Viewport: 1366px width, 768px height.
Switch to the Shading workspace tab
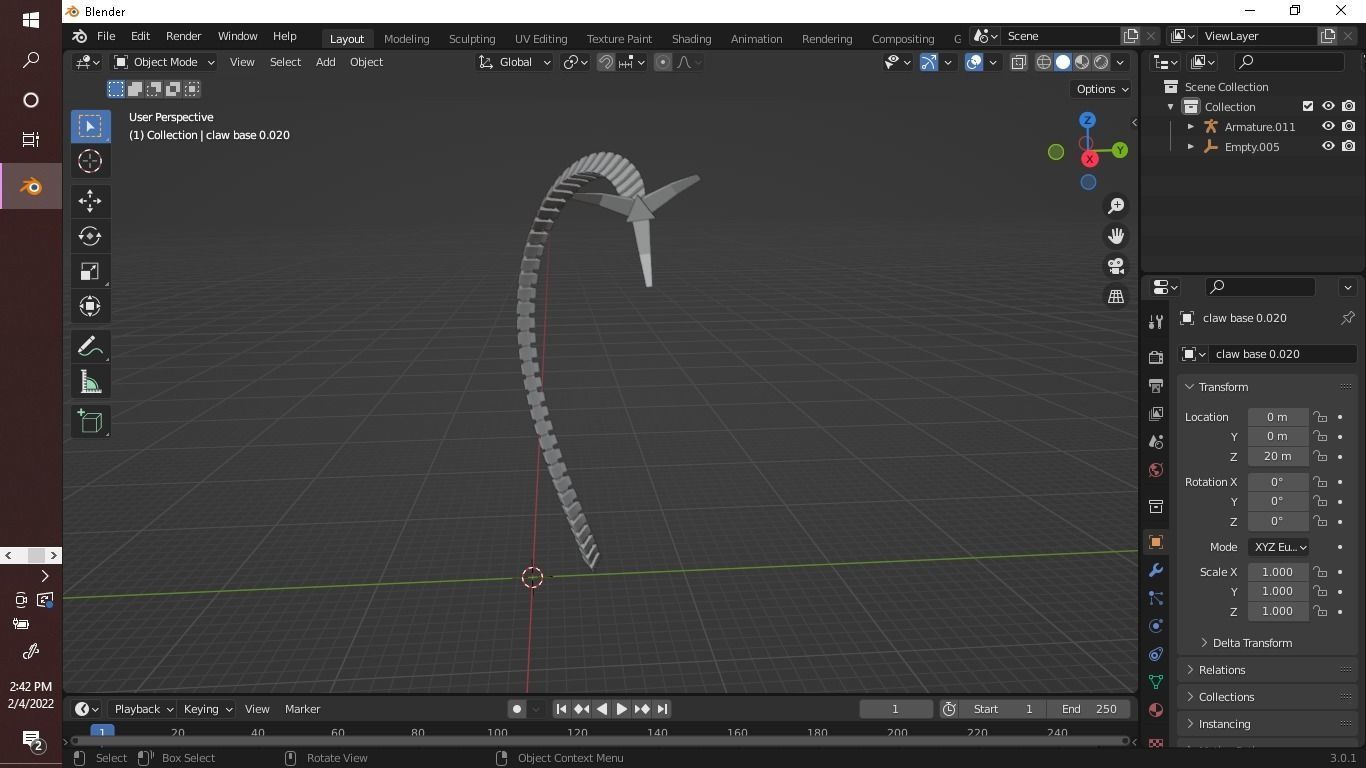pos(691,38)
